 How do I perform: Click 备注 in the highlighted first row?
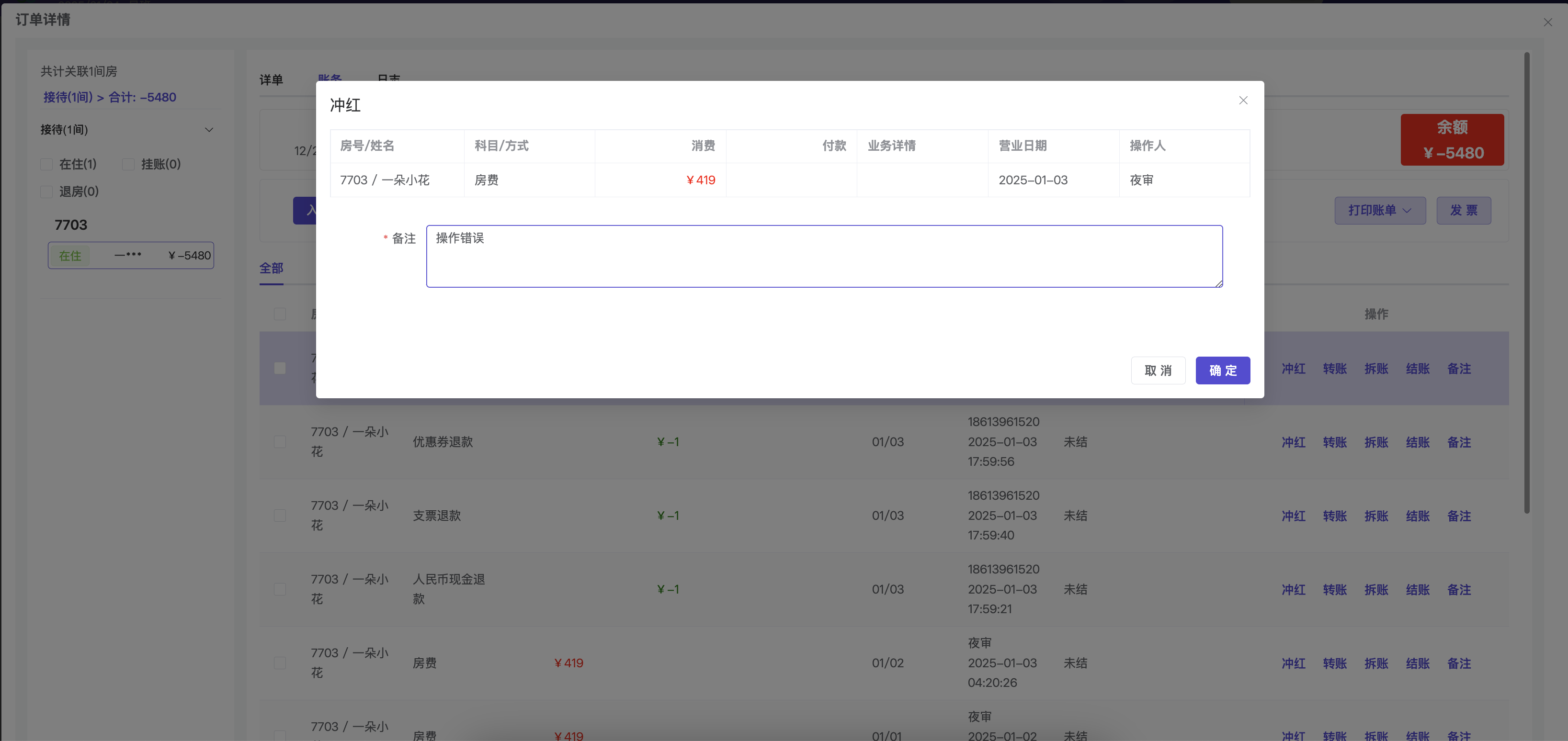tap(1459, 369)
